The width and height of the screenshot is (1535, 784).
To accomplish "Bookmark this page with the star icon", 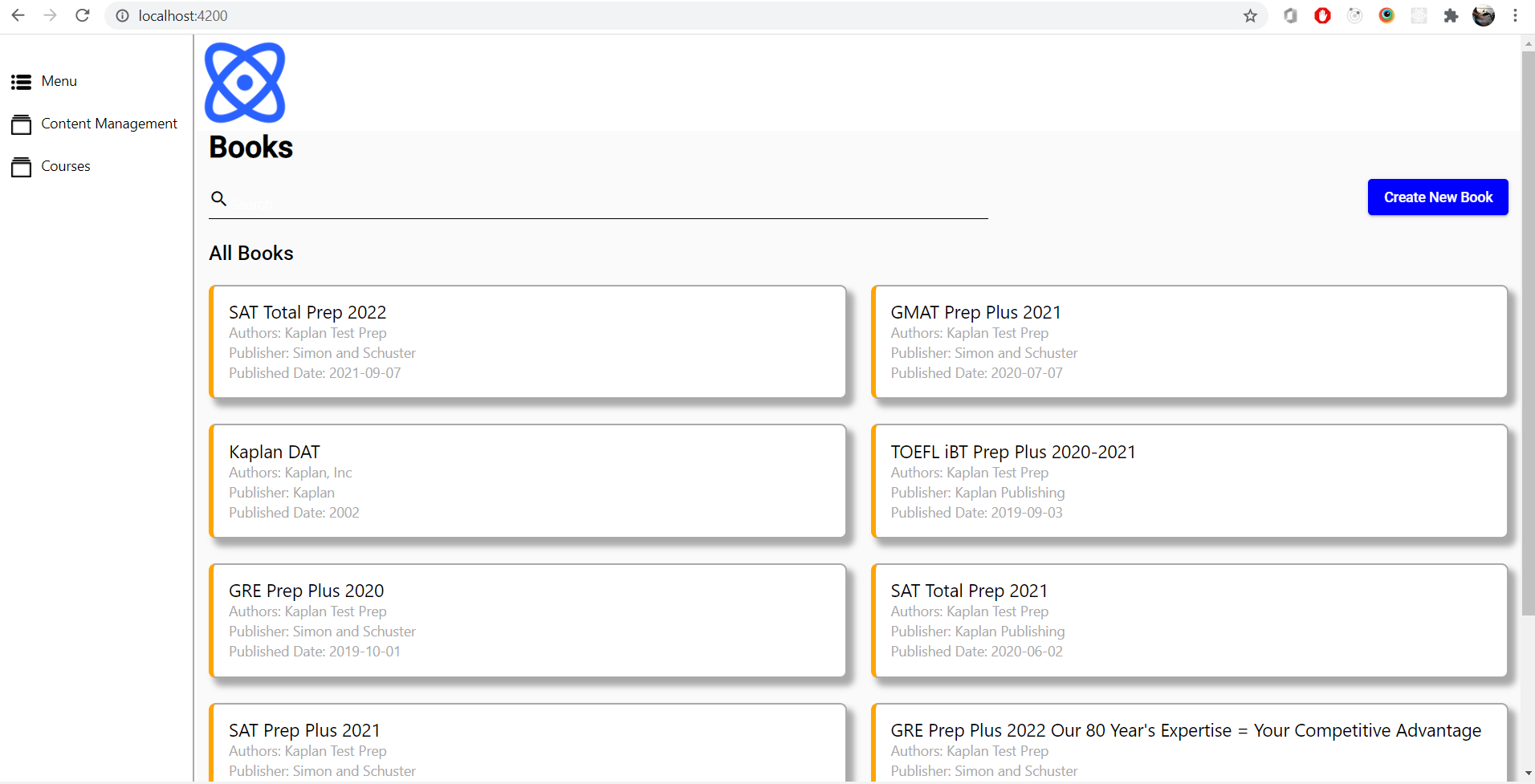I will coord(1250,16).
